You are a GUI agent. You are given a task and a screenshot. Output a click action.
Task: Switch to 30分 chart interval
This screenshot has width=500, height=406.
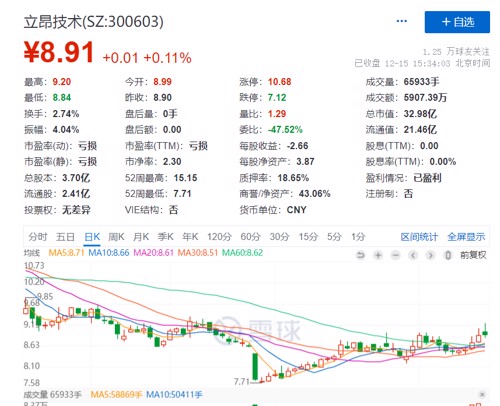tap(279, 237)
